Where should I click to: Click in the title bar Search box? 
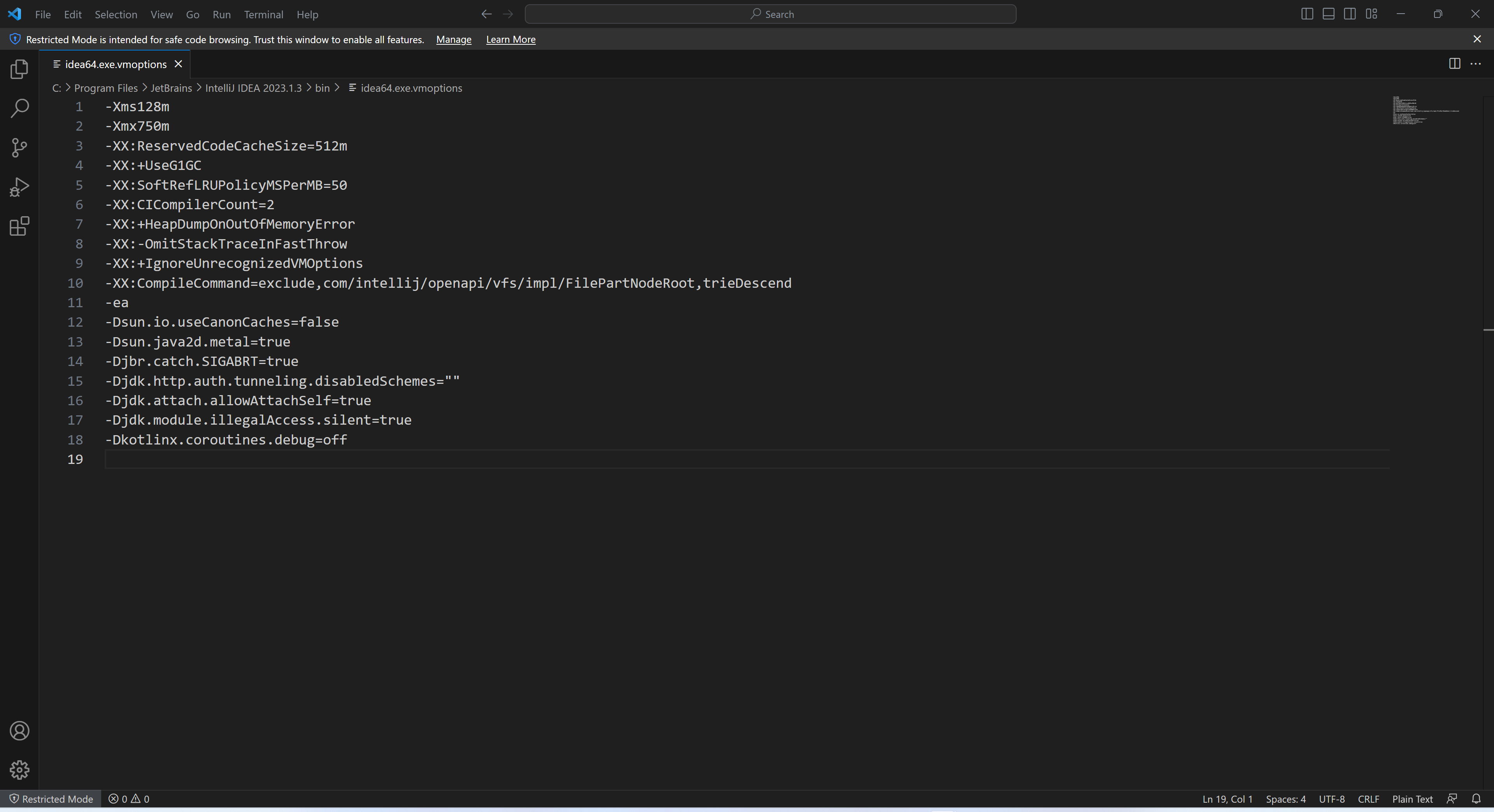click(x=770, y=14)
